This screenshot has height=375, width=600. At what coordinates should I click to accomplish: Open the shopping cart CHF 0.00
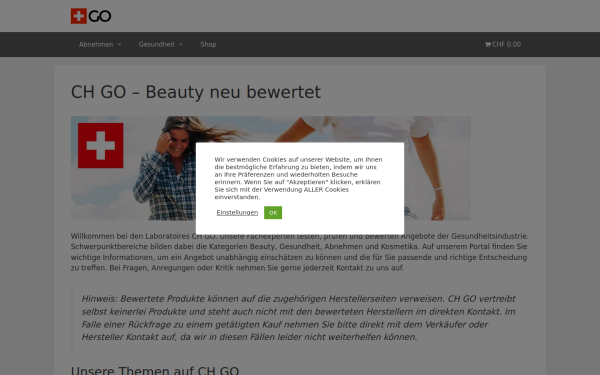click(x=502, y=44)
